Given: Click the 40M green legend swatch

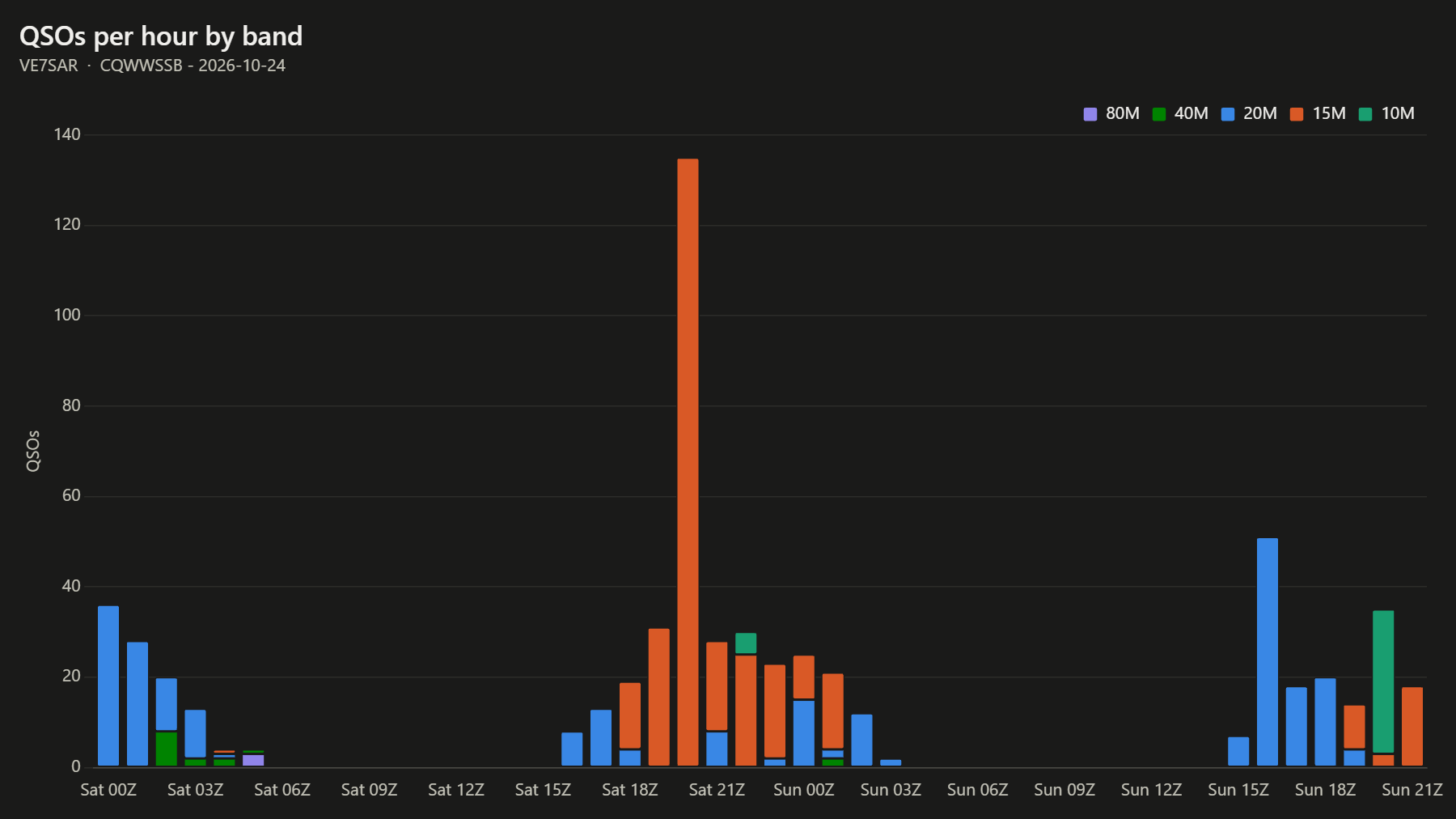Looking at the screenshot, I should [x=1159, y=114].
